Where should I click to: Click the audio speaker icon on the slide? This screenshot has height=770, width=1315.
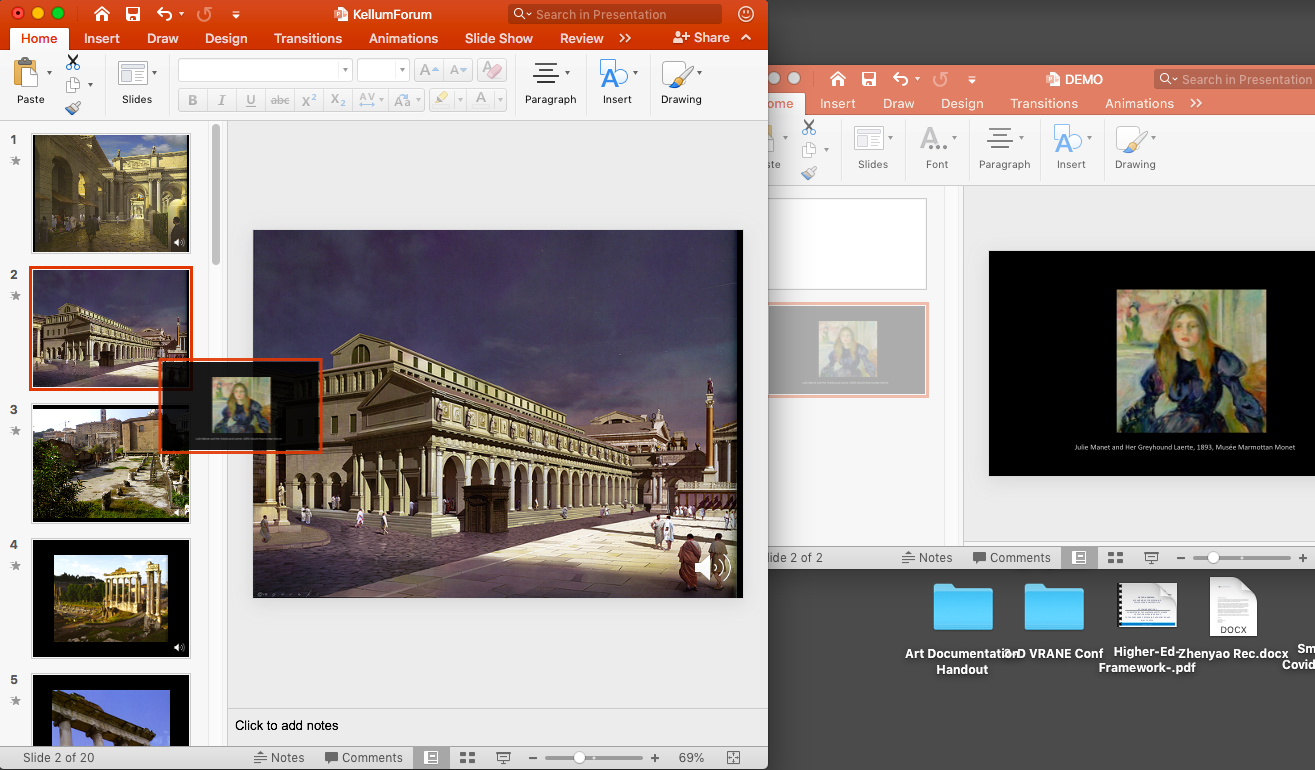(713, 568)
